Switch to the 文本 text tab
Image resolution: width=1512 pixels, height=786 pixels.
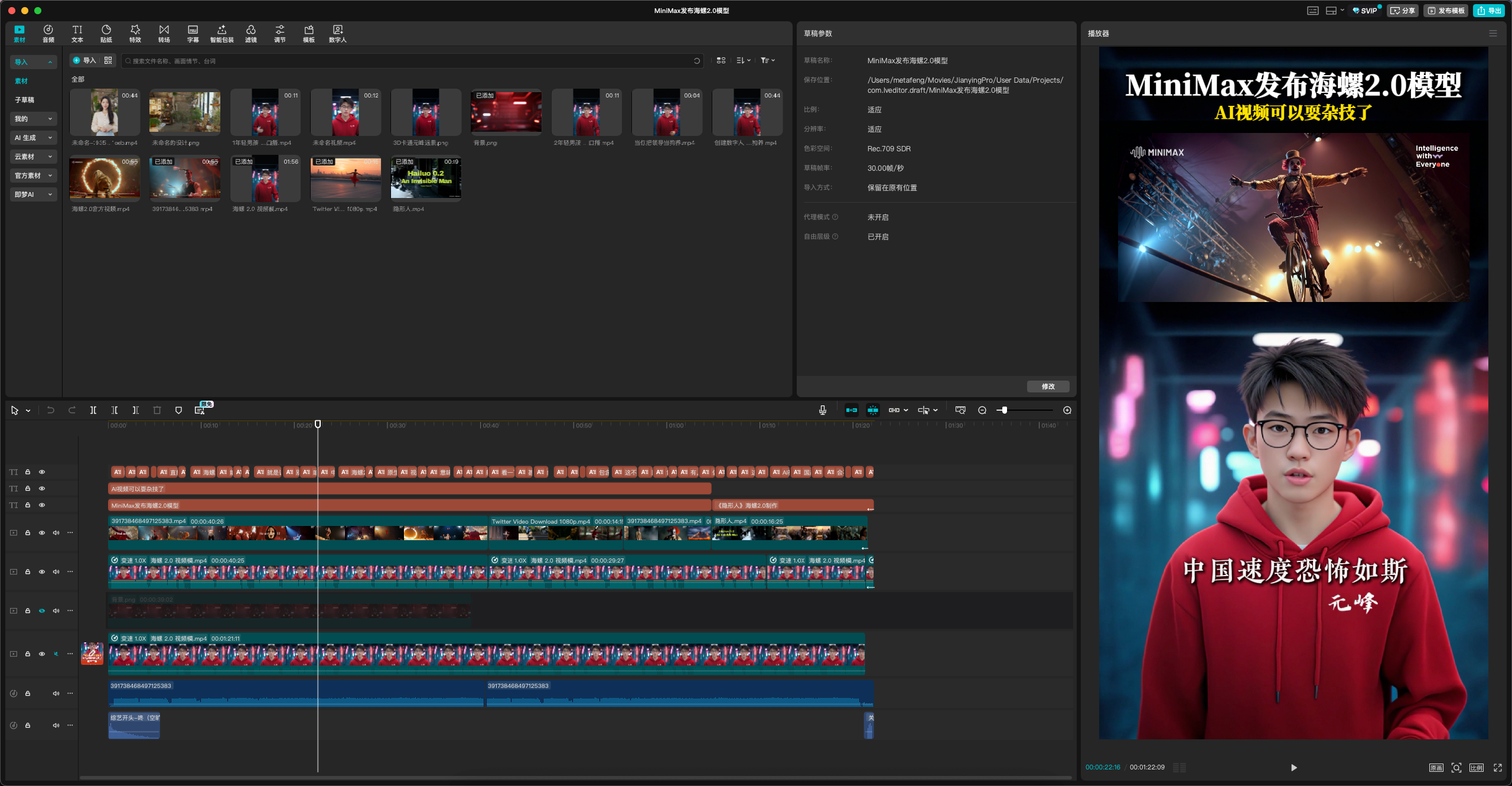77,34
